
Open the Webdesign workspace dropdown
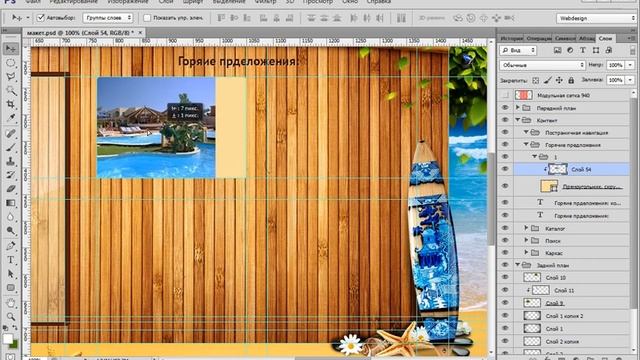tap(596, 18)
